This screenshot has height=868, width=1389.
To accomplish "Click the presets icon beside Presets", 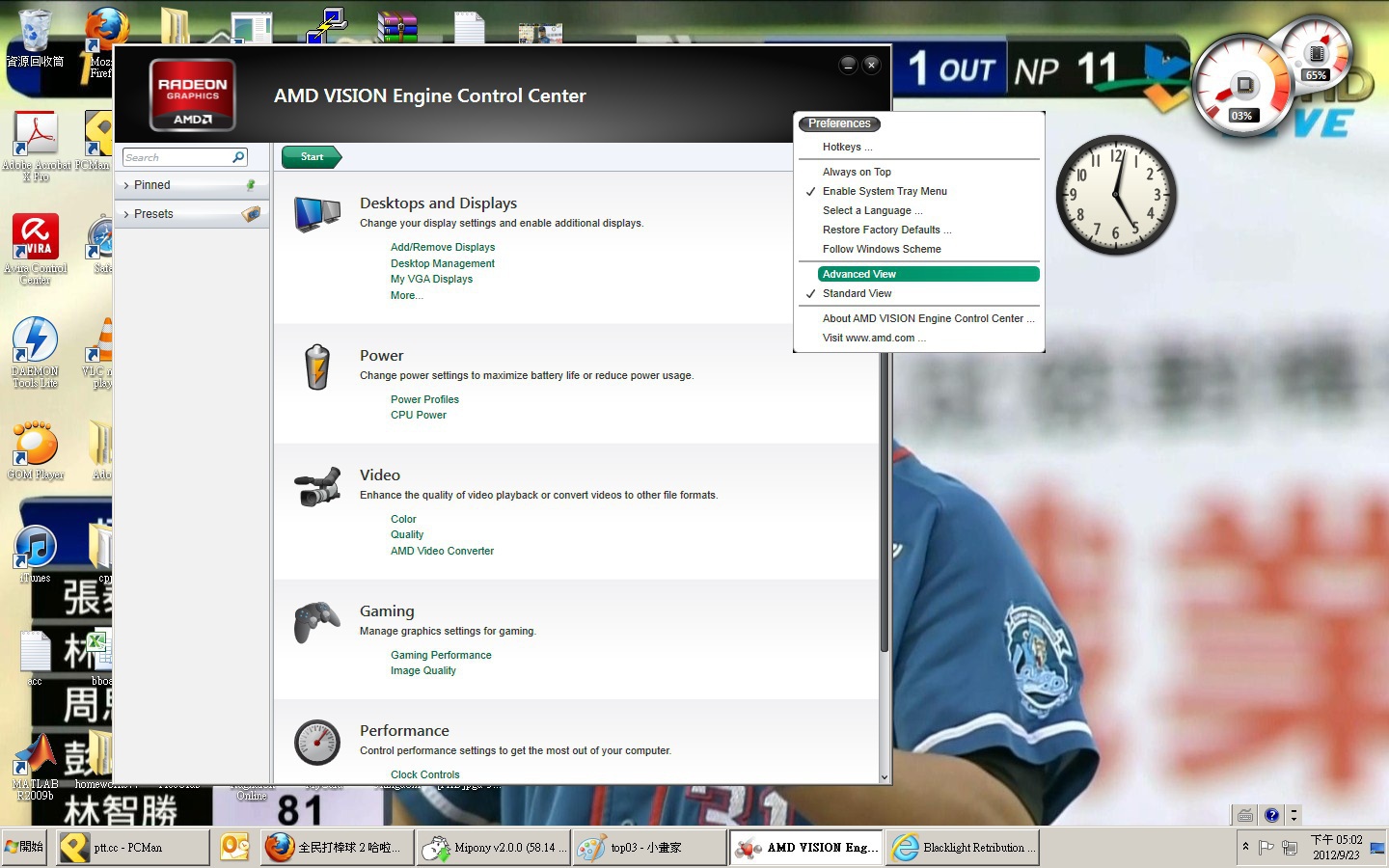I will (x=251, y=213).
